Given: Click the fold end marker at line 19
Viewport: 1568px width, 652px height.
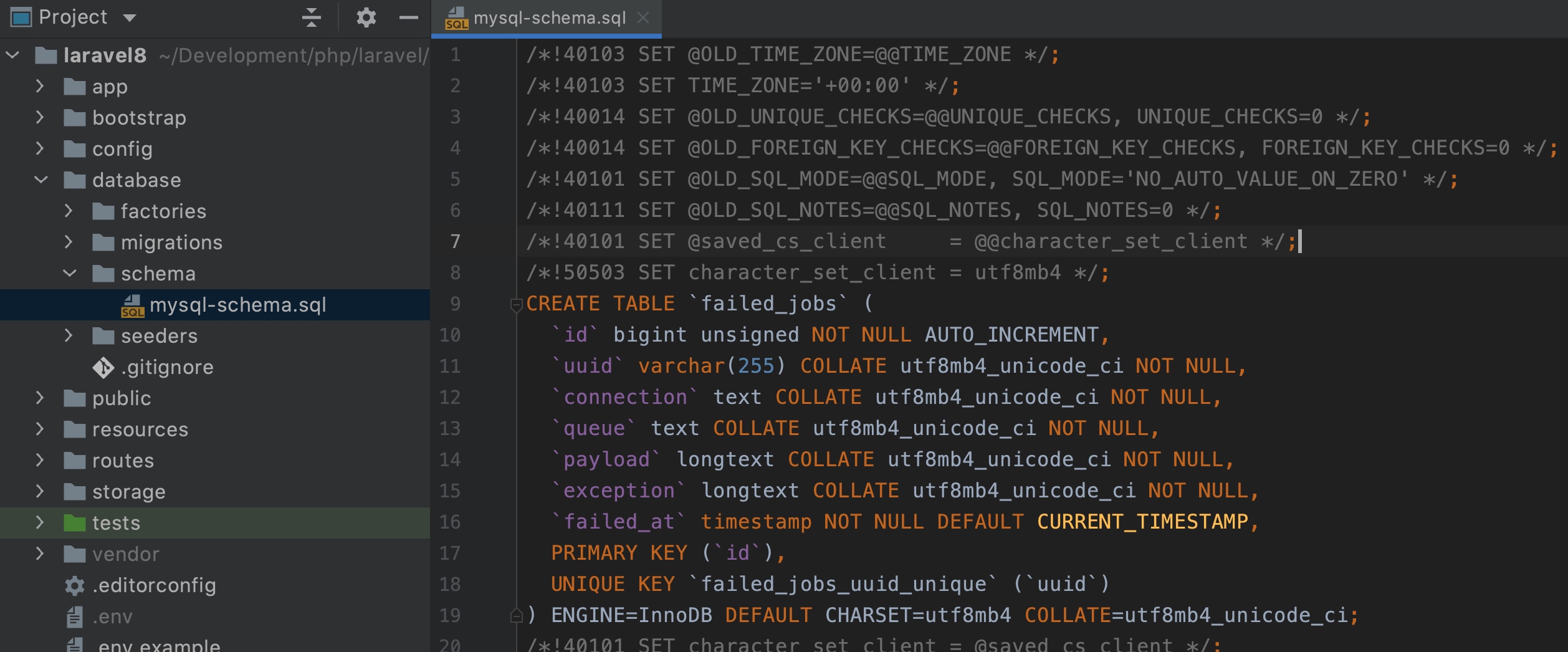Looking at the screenshot, I should click(x=516, y=615).
